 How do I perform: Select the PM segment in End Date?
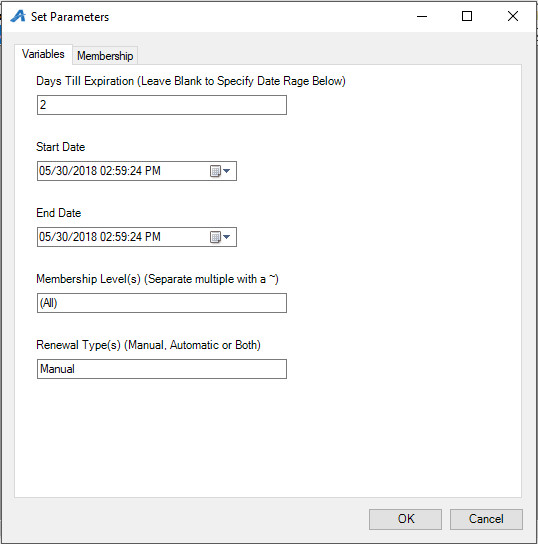153,237
